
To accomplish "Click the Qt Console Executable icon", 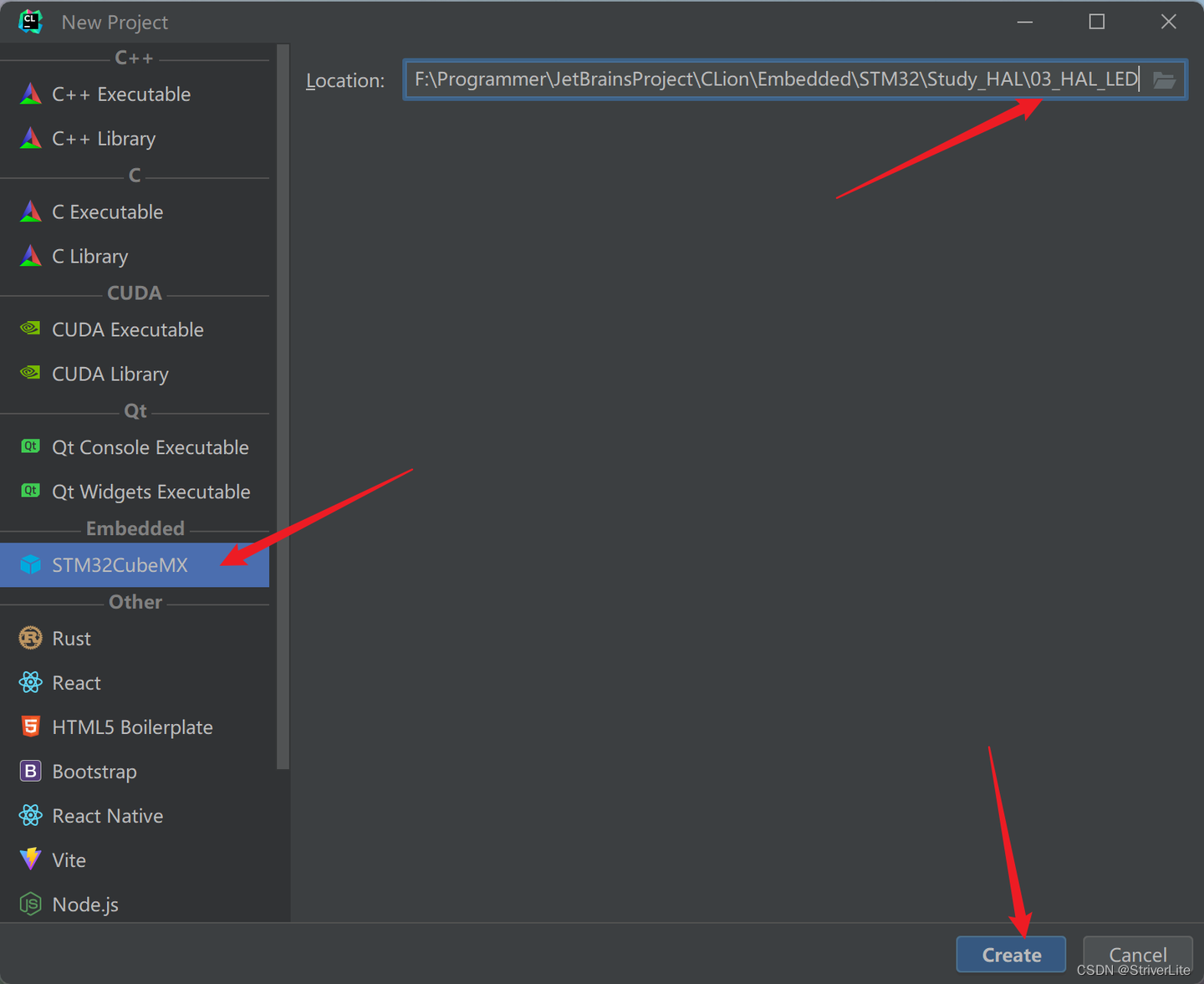I will point(31,446).
